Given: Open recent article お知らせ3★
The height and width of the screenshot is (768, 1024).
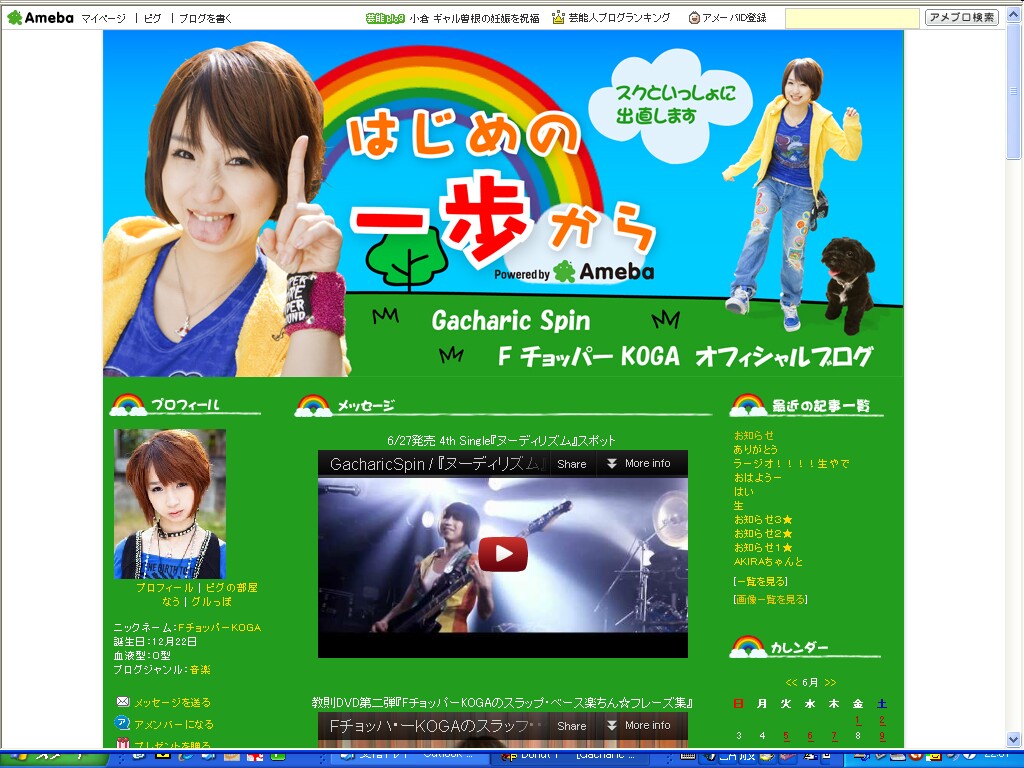Looking at the screenshot, I should click(x=763, y=520).
